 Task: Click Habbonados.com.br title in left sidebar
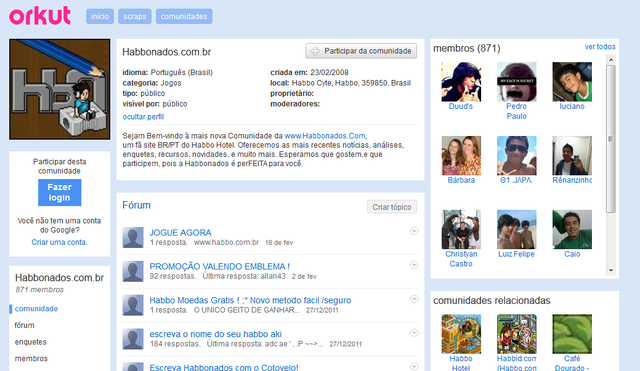[x=60, y=278]
